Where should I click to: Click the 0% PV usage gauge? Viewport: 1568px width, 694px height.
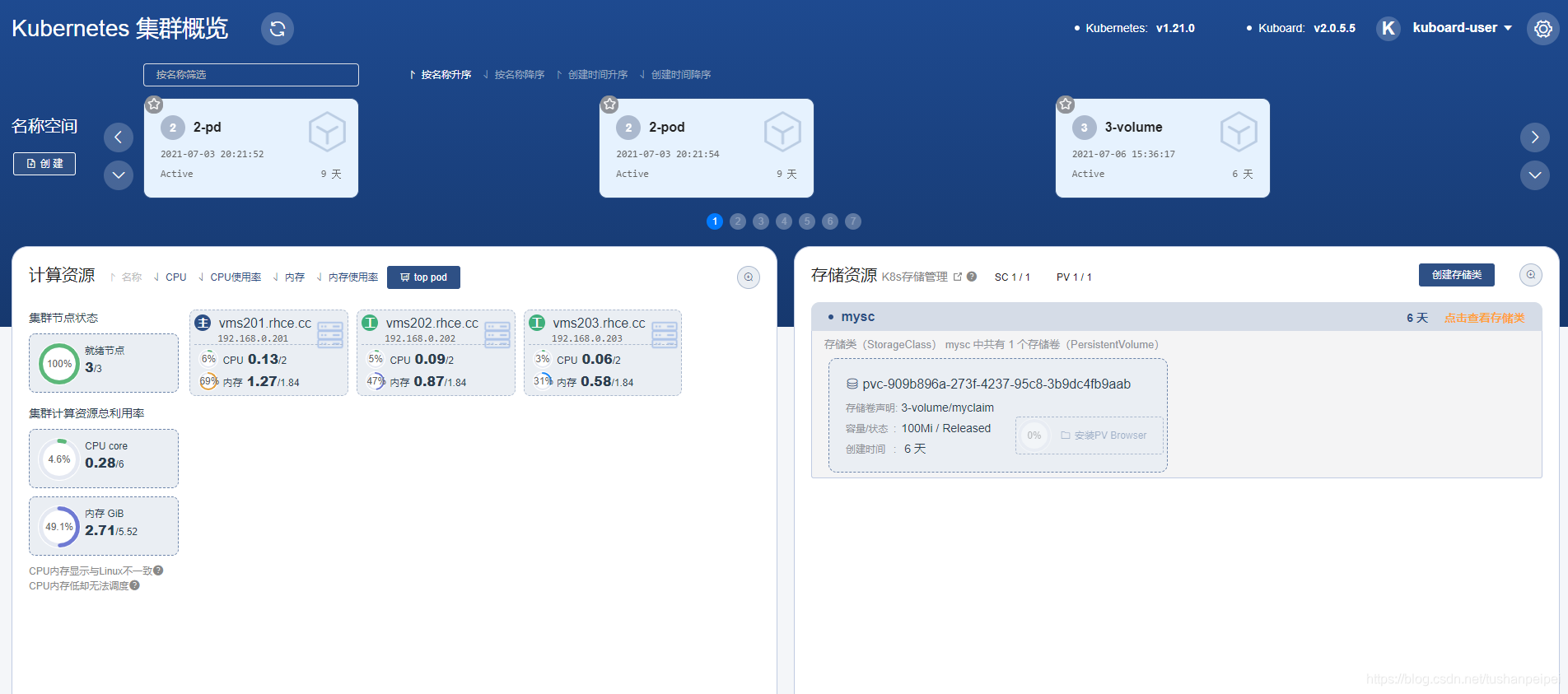point(1034,435)
